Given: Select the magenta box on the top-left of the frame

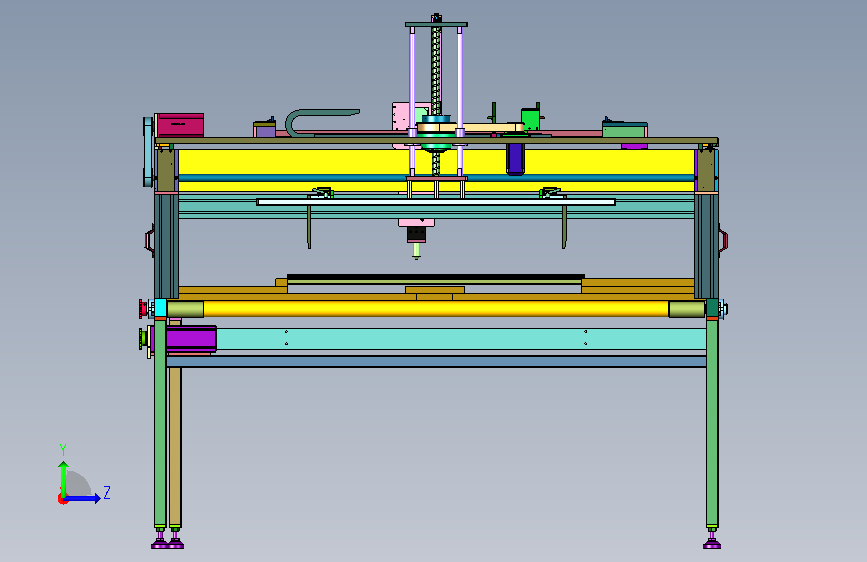Looking at the screenshot, I should pyautogui.click(x=179, y=125).
